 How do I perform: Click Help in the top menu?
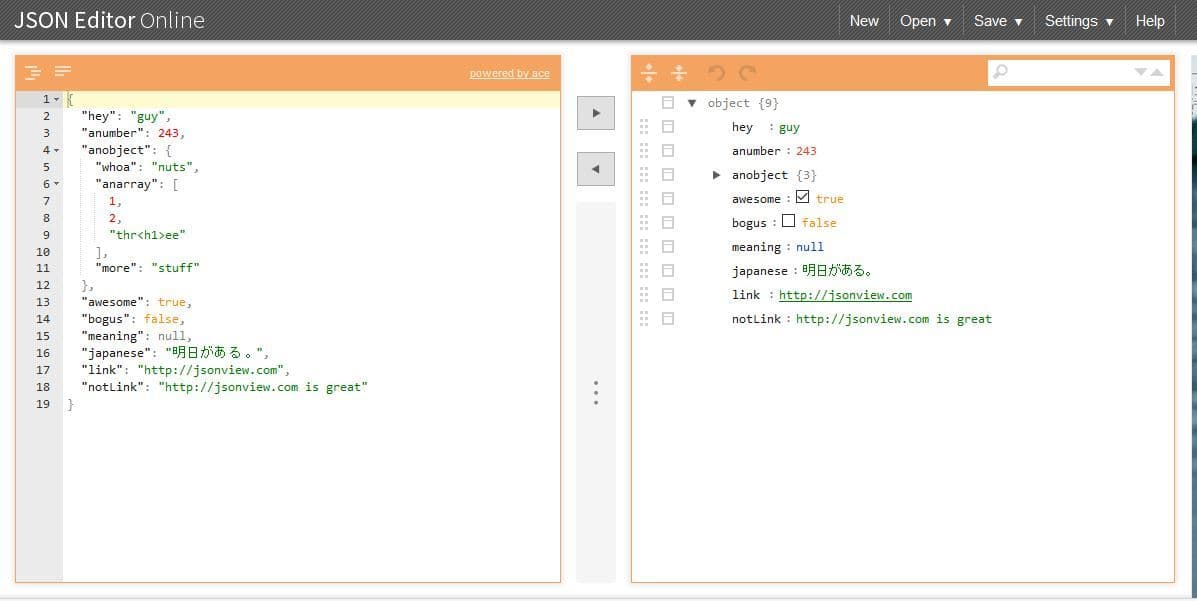1150,21
